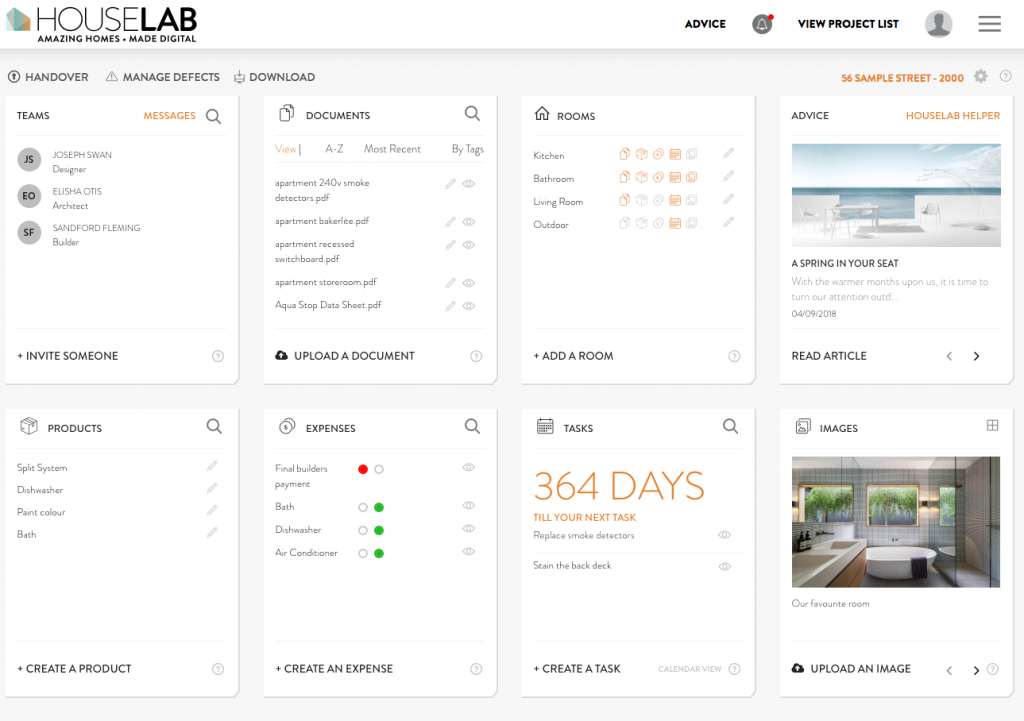The height and width of the screenshot is (721, 1024).
Task: Click the JS avatar for Joseph Swan
Action: tap(29, 159)
